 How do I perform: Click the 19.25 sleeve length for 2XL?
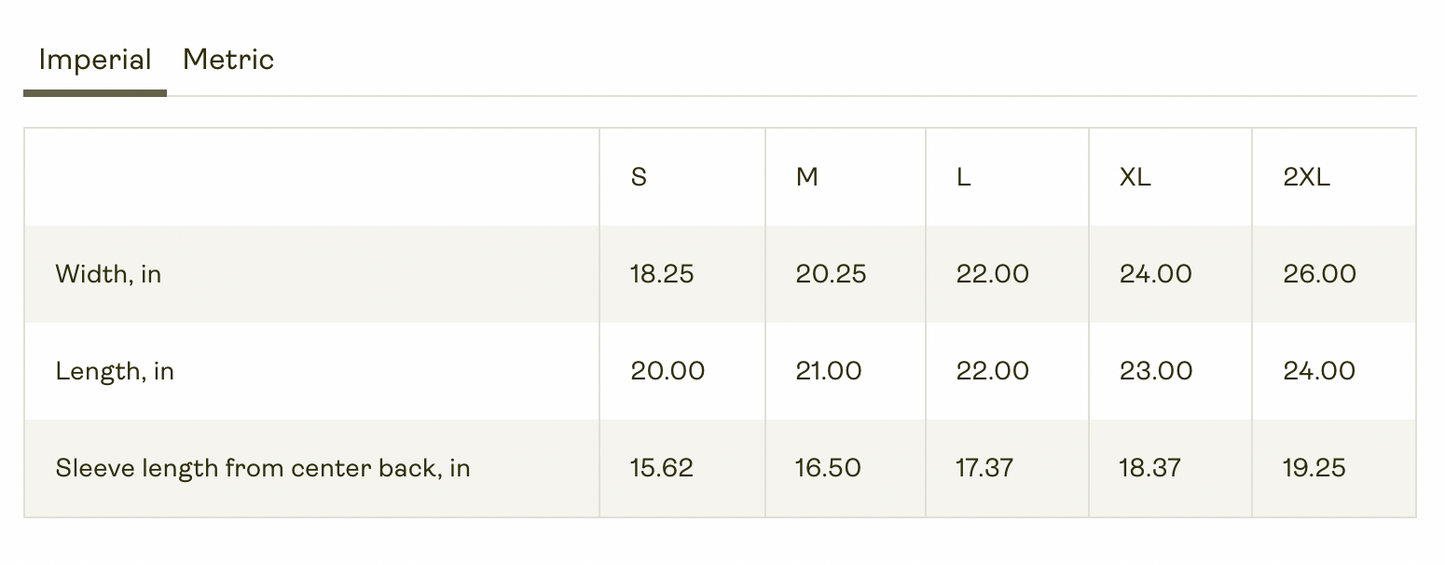point(1315,468)
